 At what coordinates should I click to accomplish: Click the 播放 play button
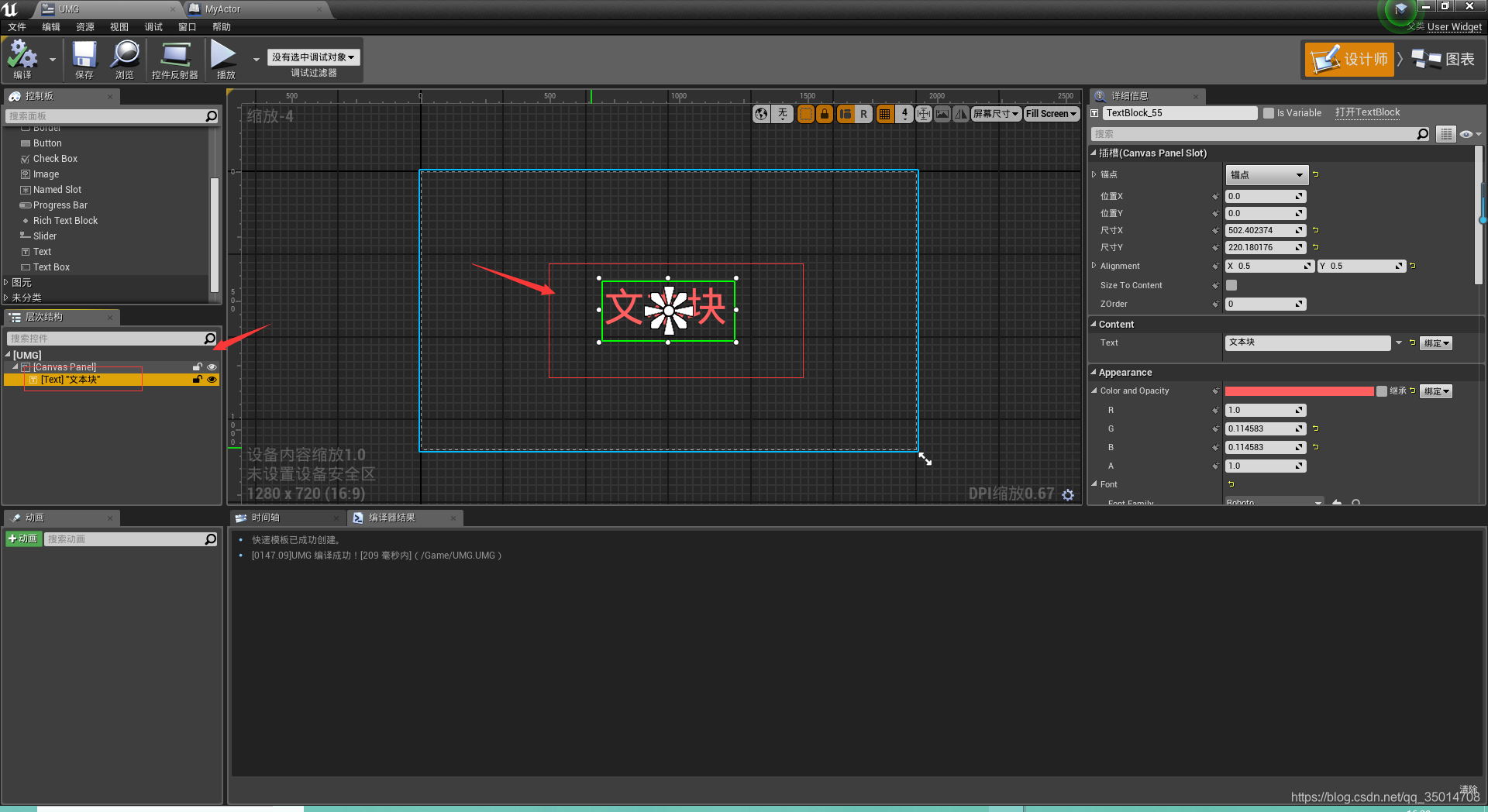(x=225, y=60)
